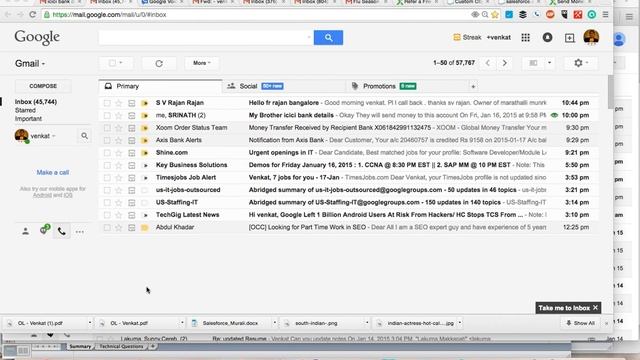
Task: Open the Hello fr rajan bangalore email
Action: pos(349,103)
